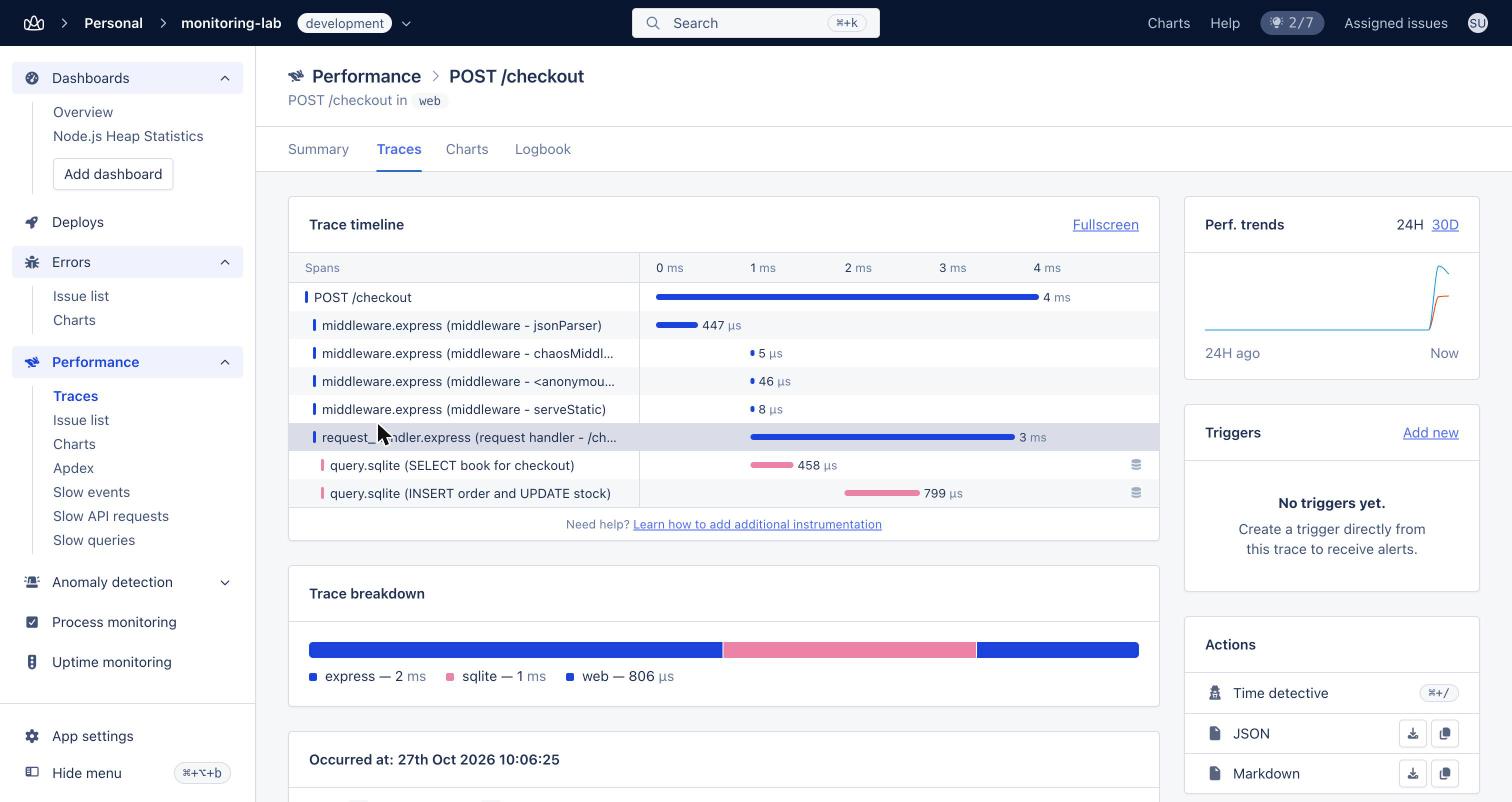Open the Traces tab
The height and width of the screenshot is (802, 1512).
(399, 149)
